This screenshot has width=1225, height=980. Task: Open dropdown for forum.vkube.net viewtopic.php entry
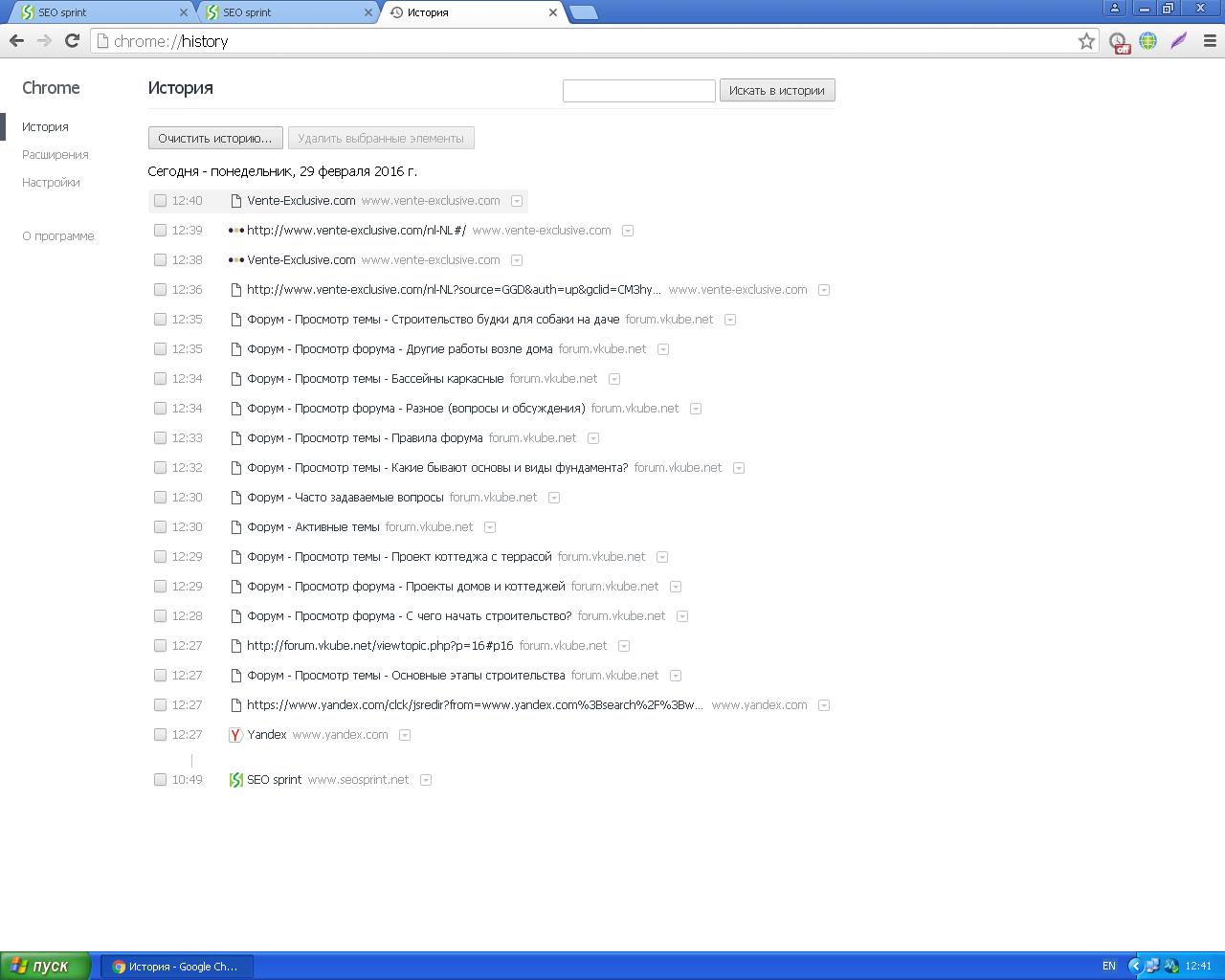(x=623, y=646)
